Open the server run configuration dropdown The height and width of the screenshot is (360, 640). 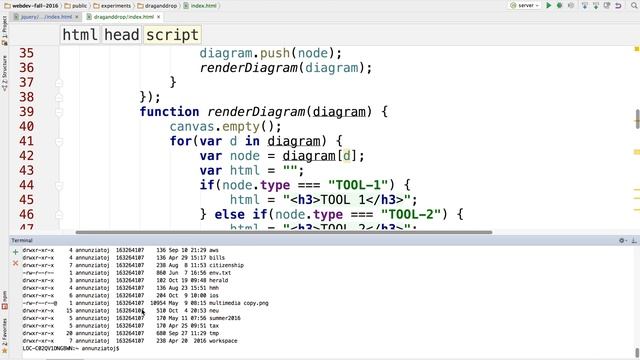click(525, 5)
